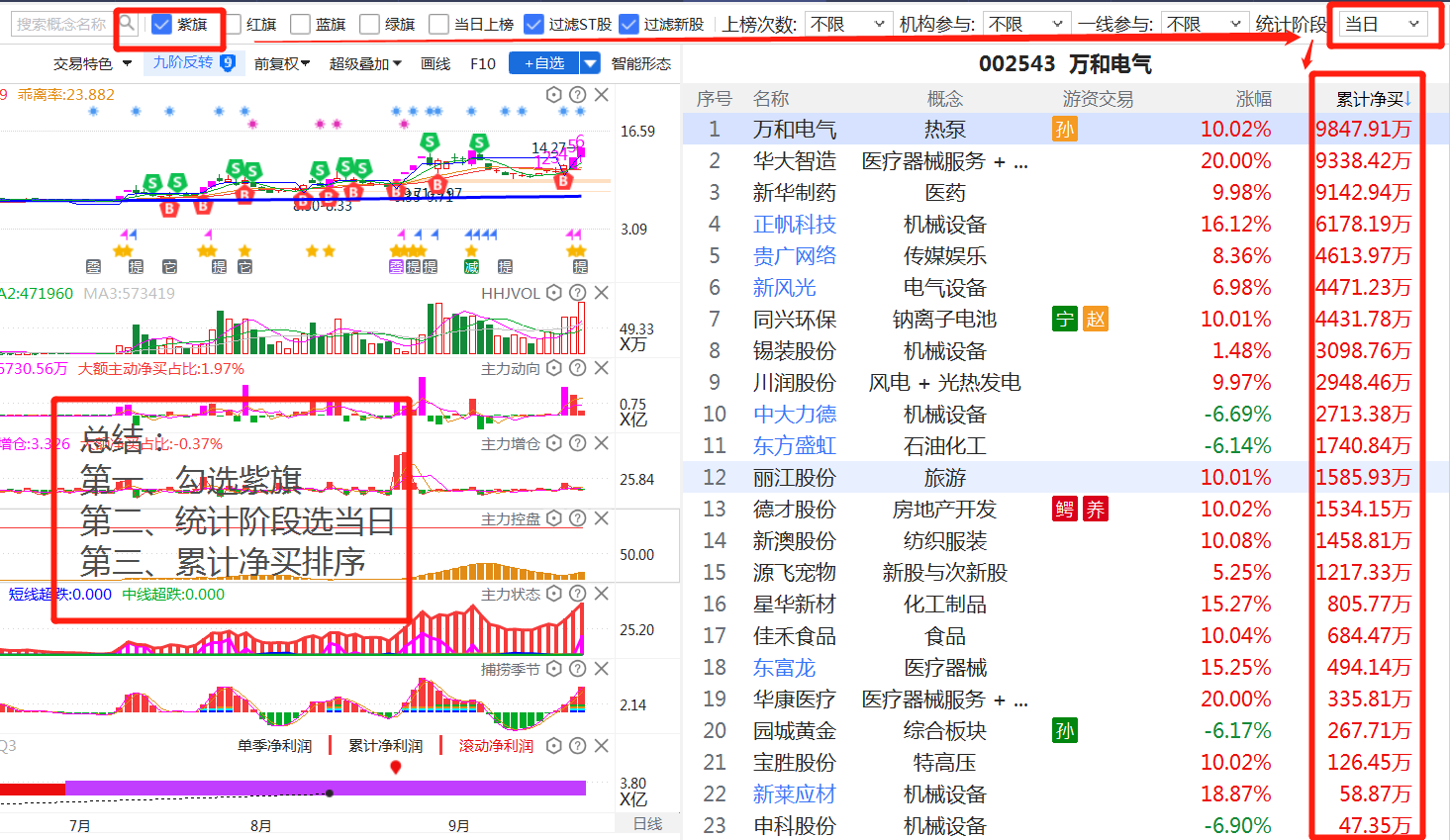Image resolution: width=1450 pixels, height=840 pixels.
Task: Expand the 超级叠加 dropdown
Action: coord(365,63)
